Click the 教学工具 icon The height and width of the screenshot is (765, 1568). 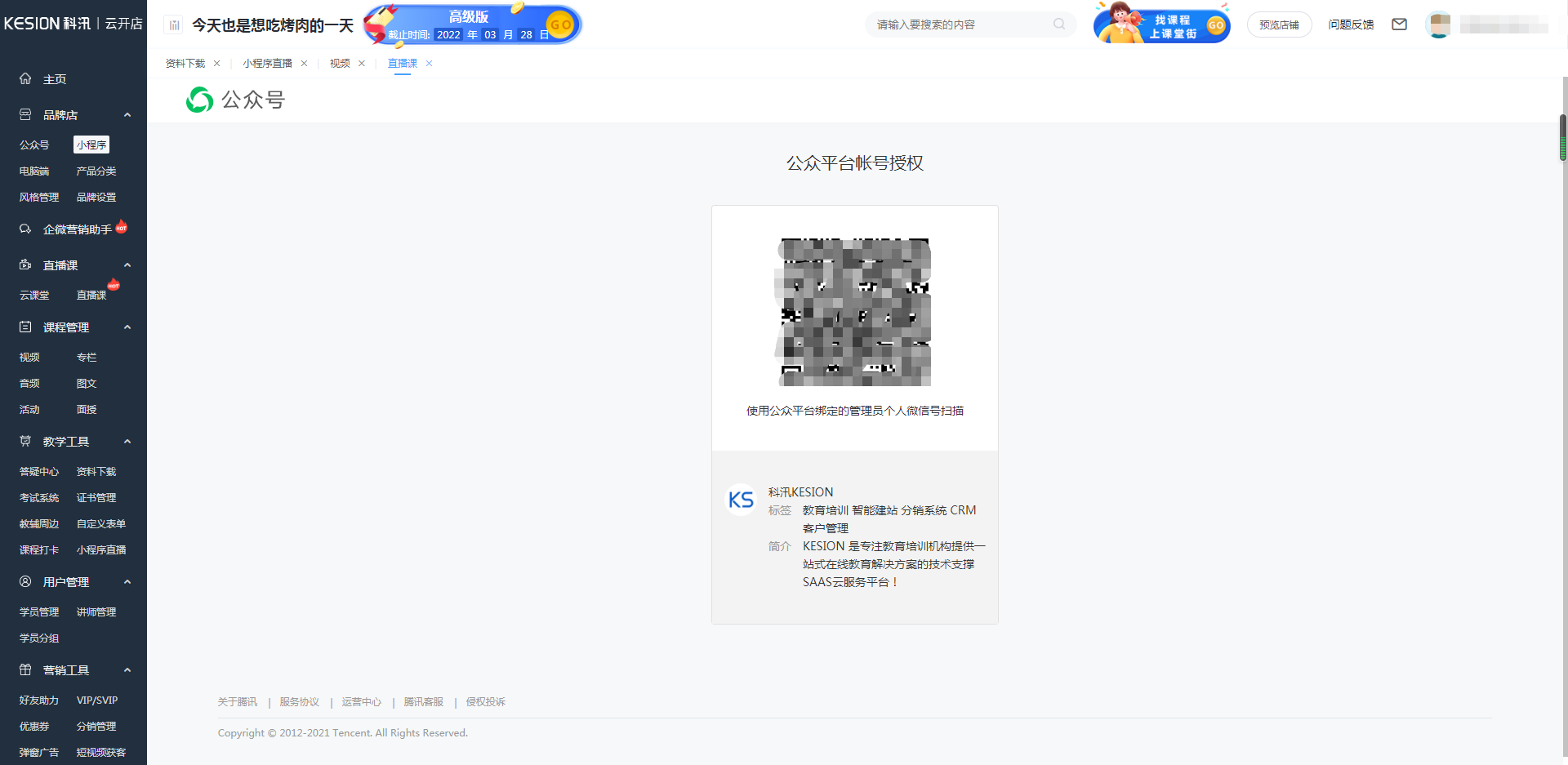coord(25,441)
